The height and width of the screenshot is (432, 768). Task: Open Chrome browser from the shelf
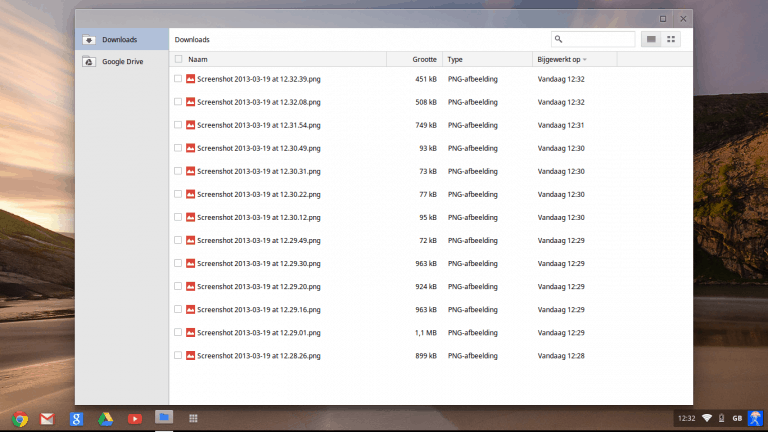tap(20, 419)
